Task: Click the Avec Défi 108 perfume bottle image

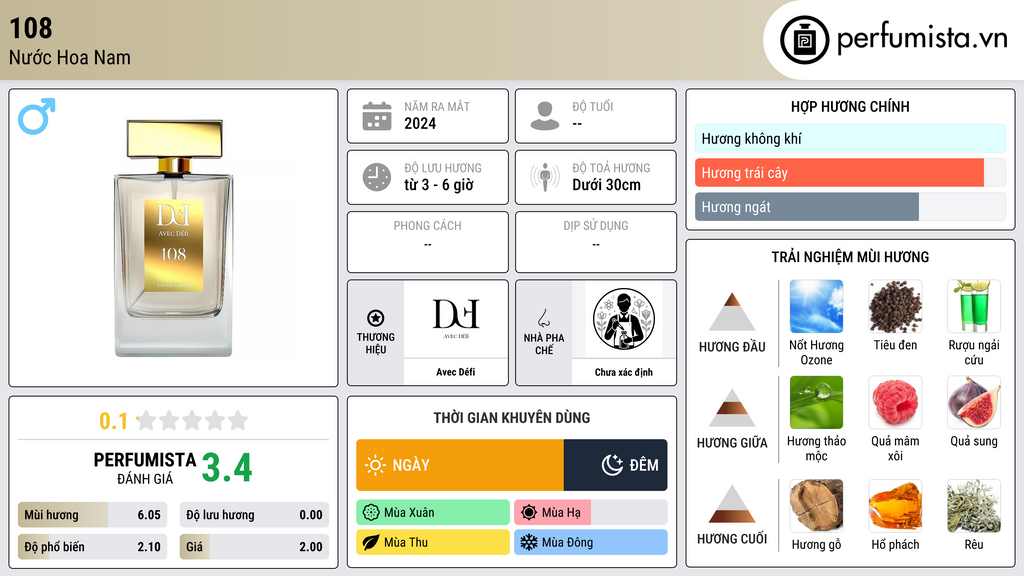Action: coord(174,238)
